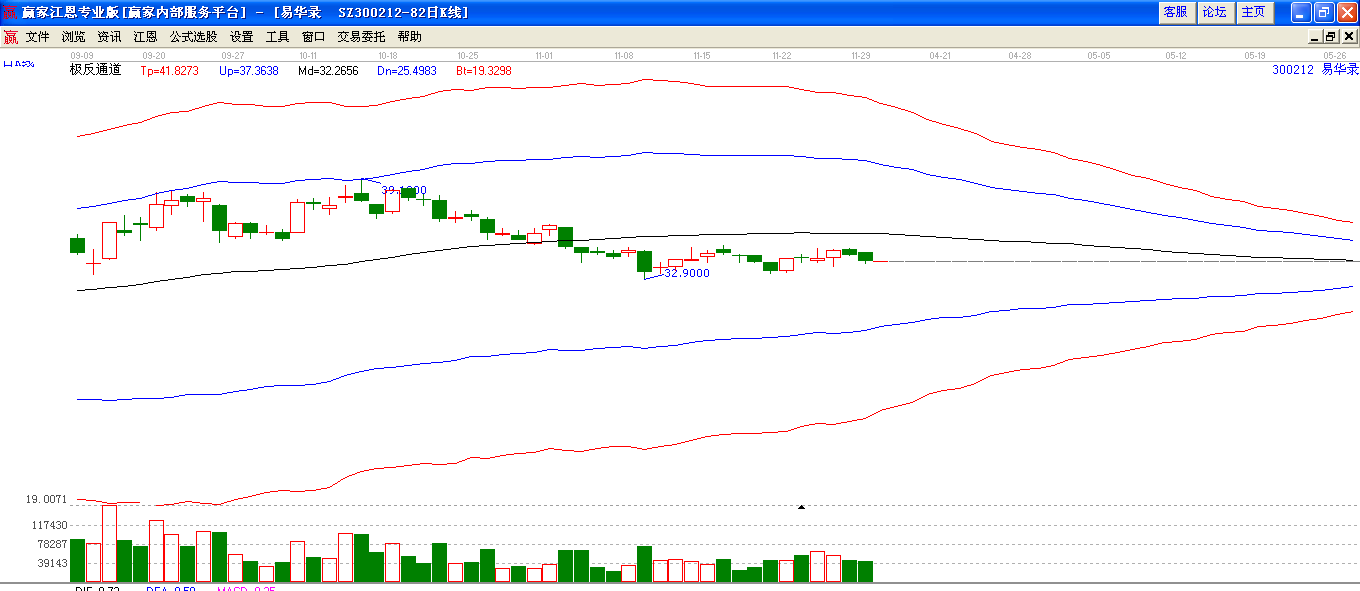Click the Up=37.3638 indicator value
1360x591 pixels.
[248, 71]
